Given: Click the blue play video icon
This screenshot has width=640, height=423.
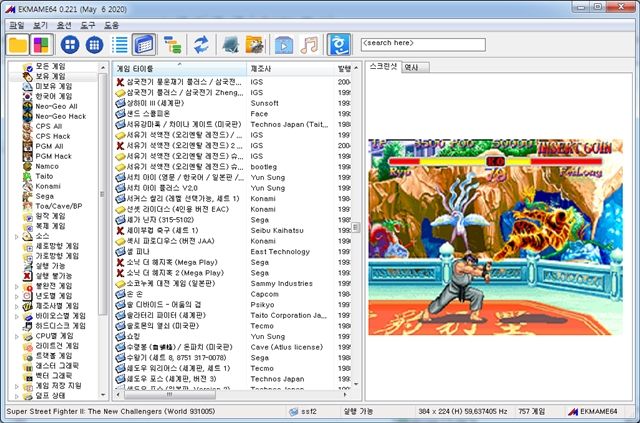Looking at the screenshot, I should click(x=284, y=45).
